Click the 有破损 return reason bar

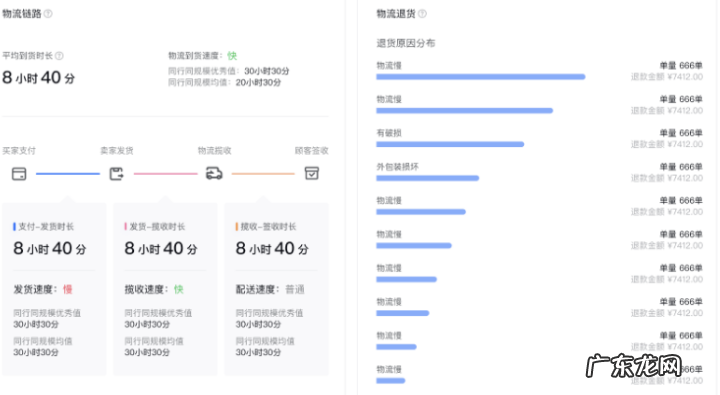pyautogui.click(x=450, y=144)
